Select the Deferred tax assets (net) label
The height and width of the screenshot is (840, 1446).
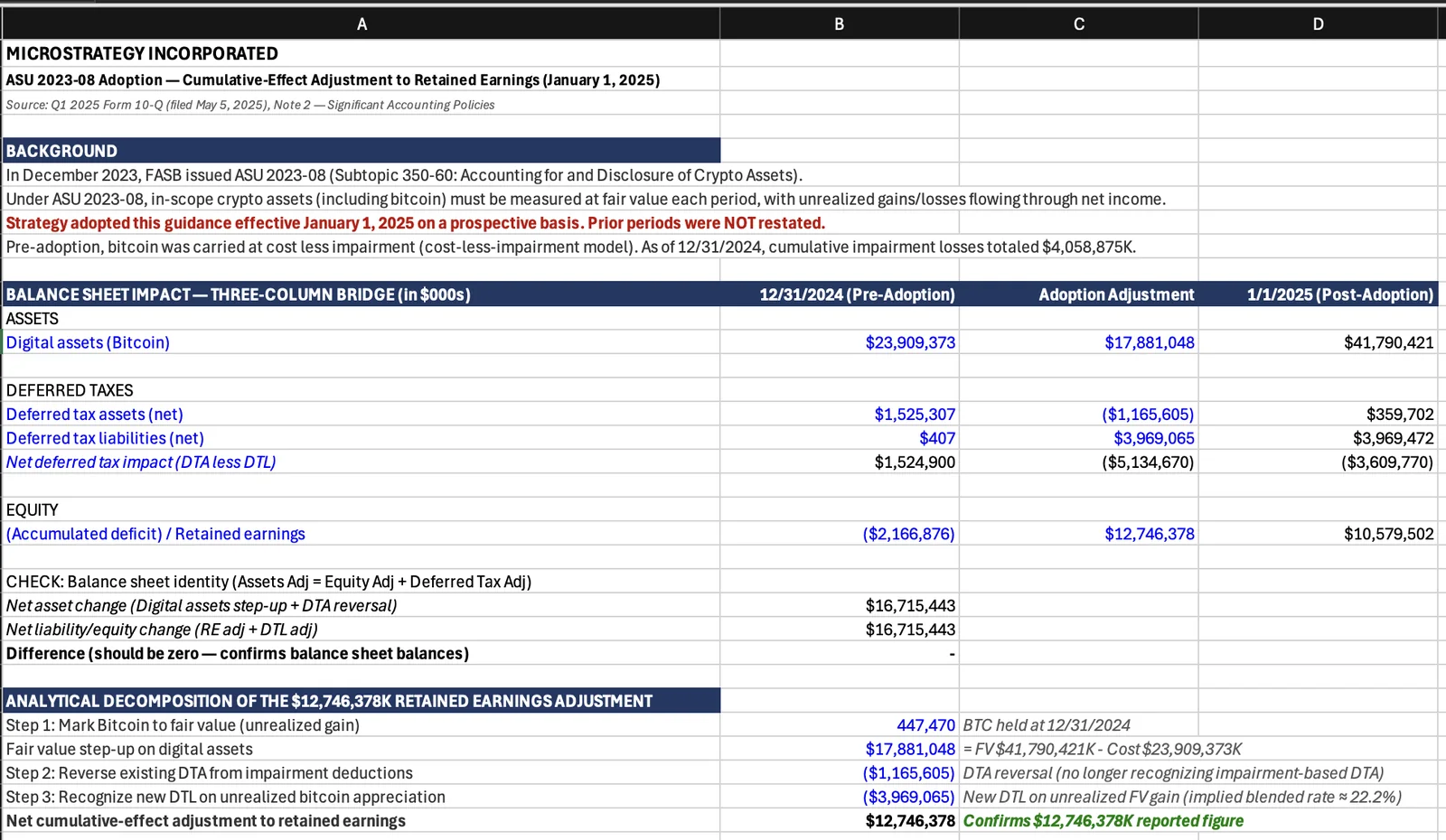[x=361, y=414]
